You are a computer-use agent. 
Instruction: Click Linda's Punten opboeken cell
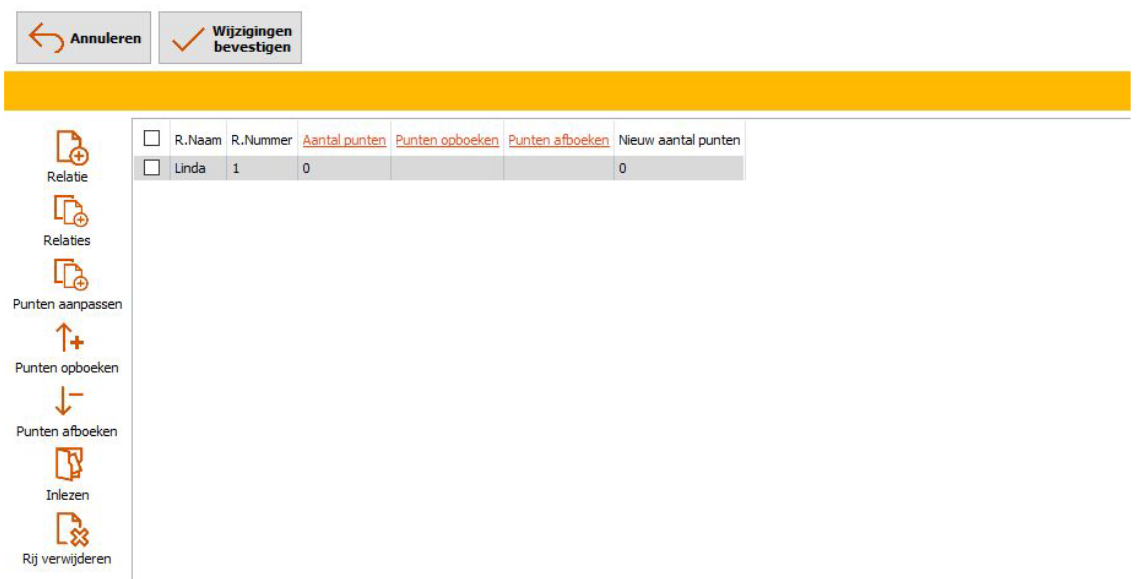[x=447, y=169]
